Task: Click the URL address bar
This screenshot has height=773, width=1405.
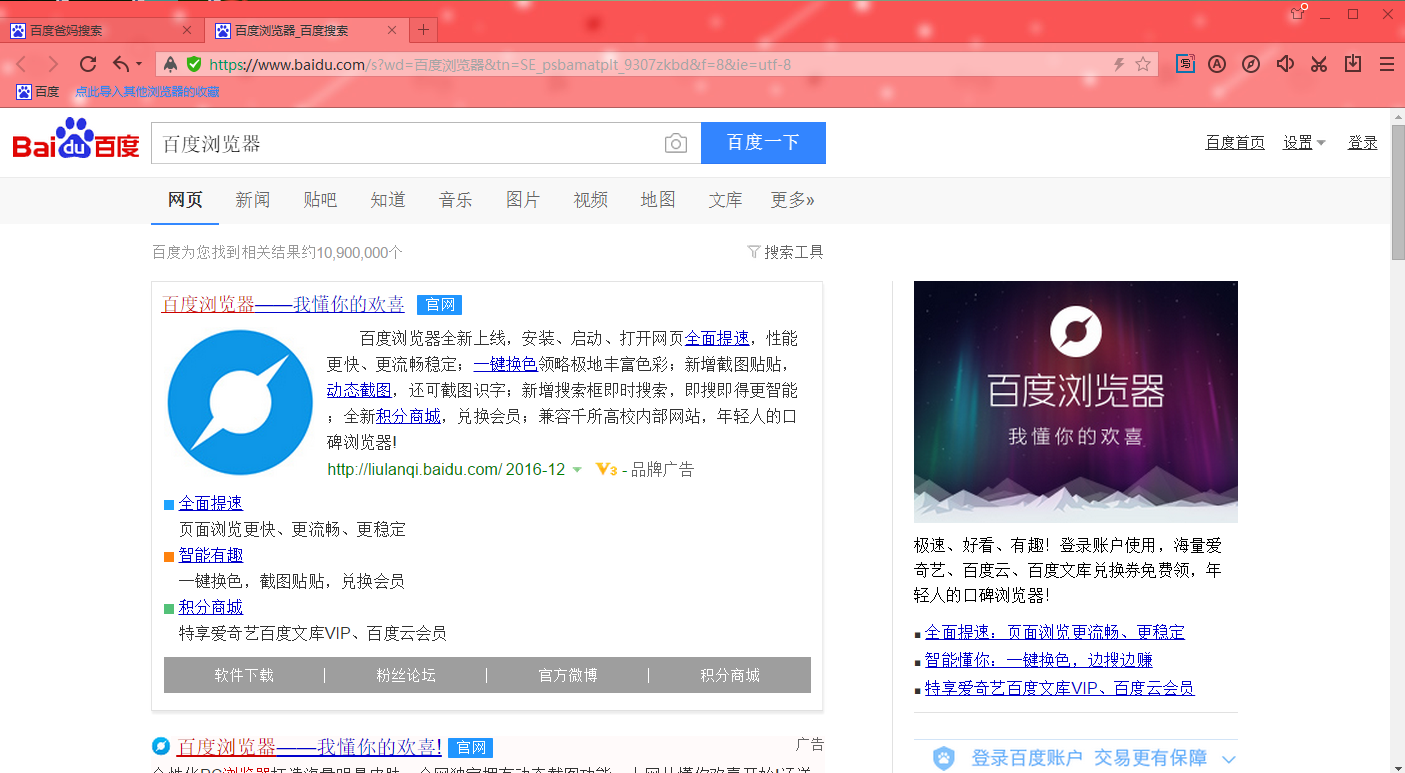Action: coord(655,64)
